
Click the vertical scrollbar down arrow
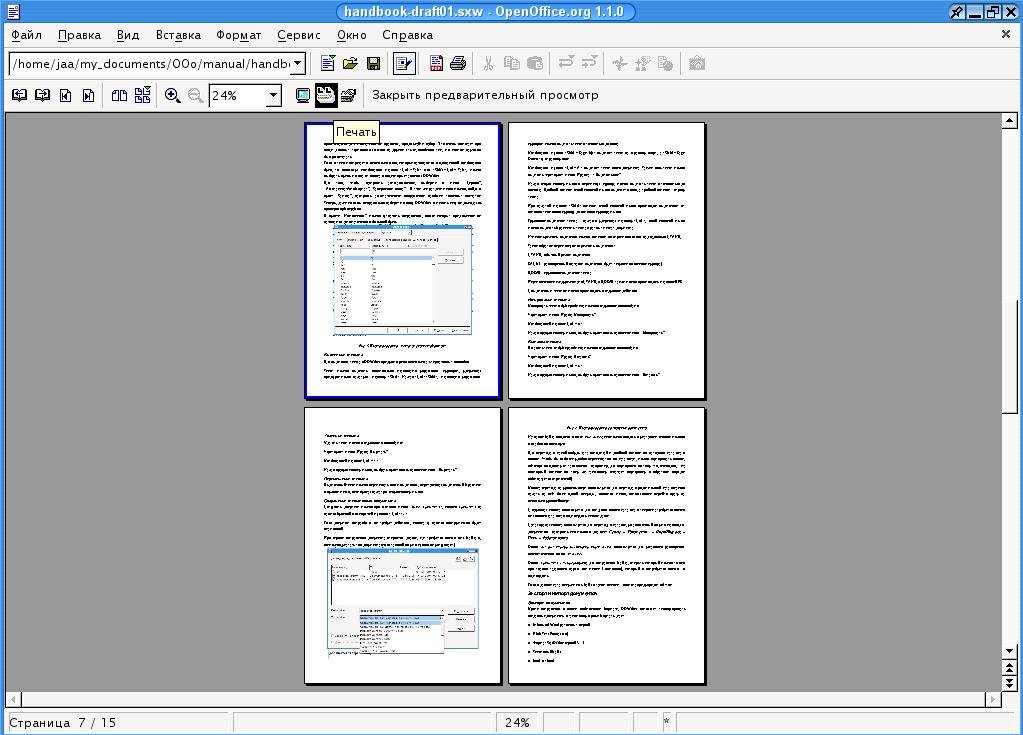click(x=1009, y=651)
